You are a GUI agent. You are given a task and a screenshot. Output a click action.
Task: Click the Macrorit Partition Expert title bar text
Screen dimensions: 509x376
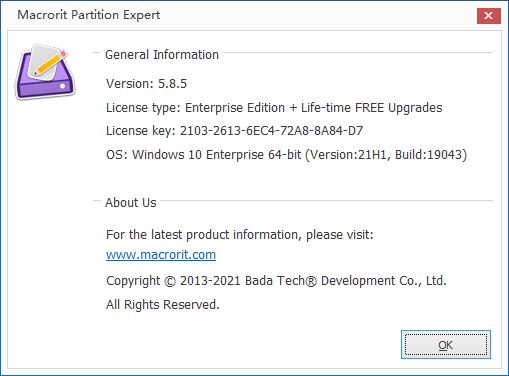pos(89,15)
